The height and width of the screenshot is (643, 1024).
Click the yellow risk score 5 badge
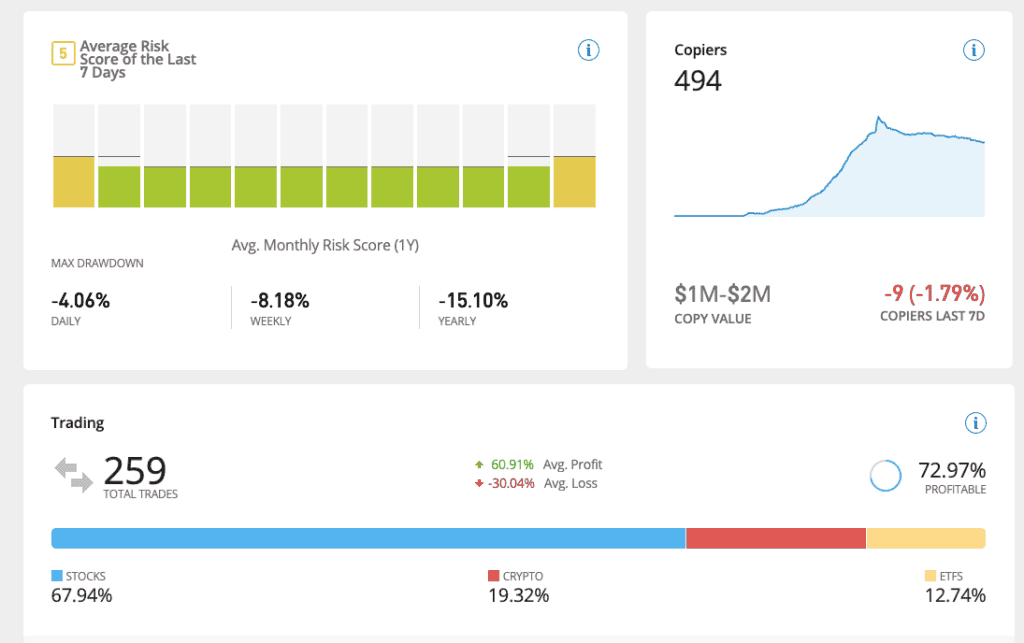point(62,52)
